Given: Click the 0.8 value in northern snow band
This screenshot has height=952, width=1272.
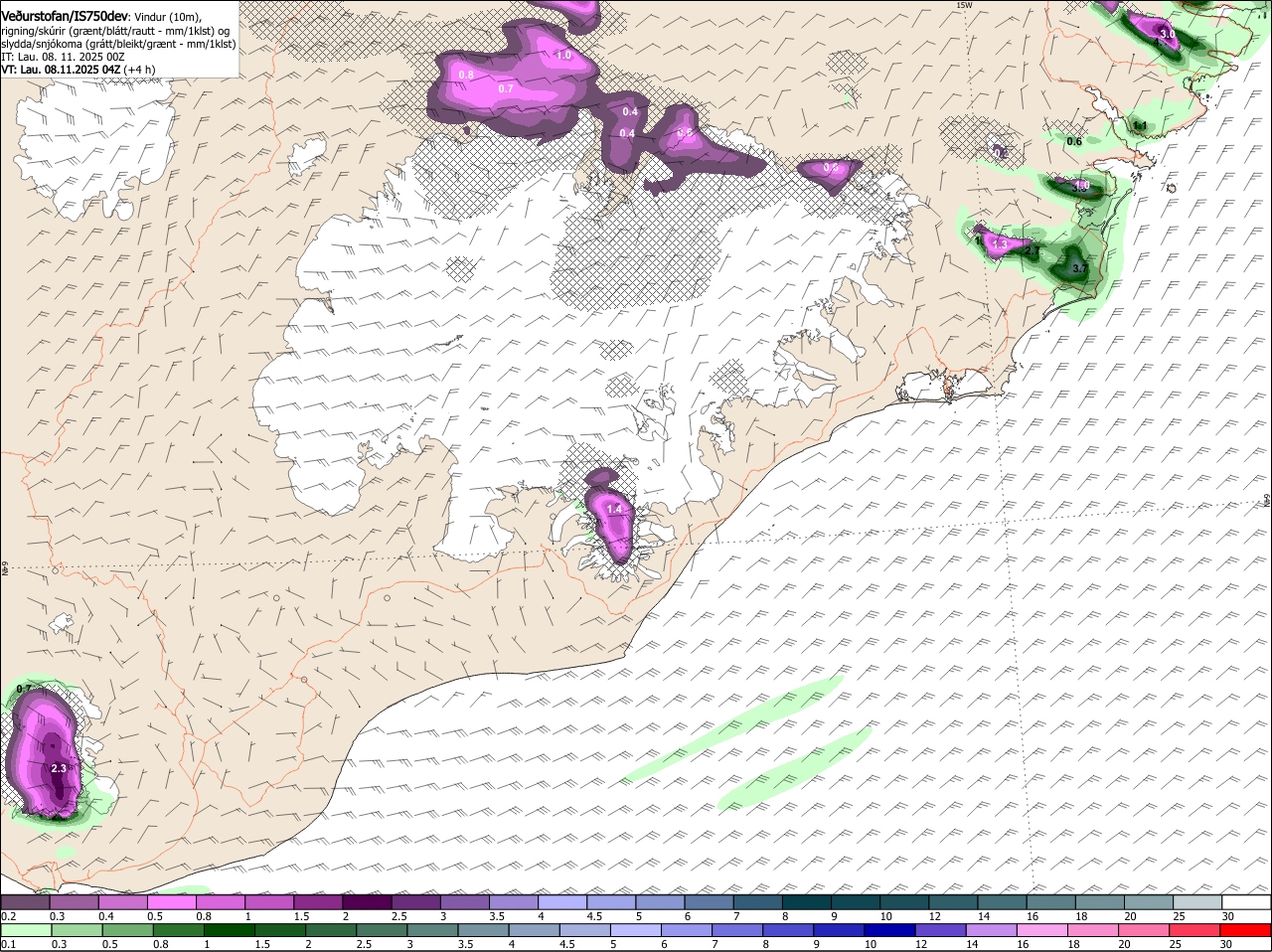Looking at the screenshot, I should point(466,76).
